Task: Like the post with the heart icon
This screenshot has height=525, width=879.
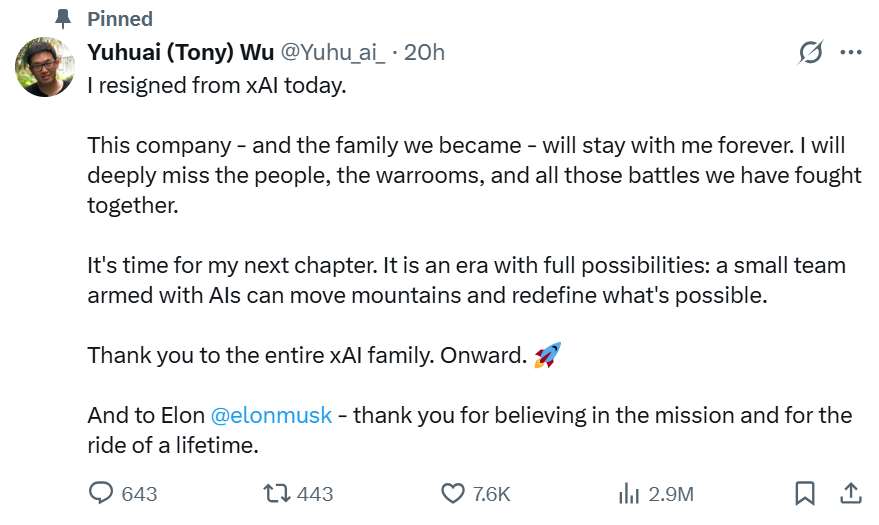Action: [x=453, y=494]
